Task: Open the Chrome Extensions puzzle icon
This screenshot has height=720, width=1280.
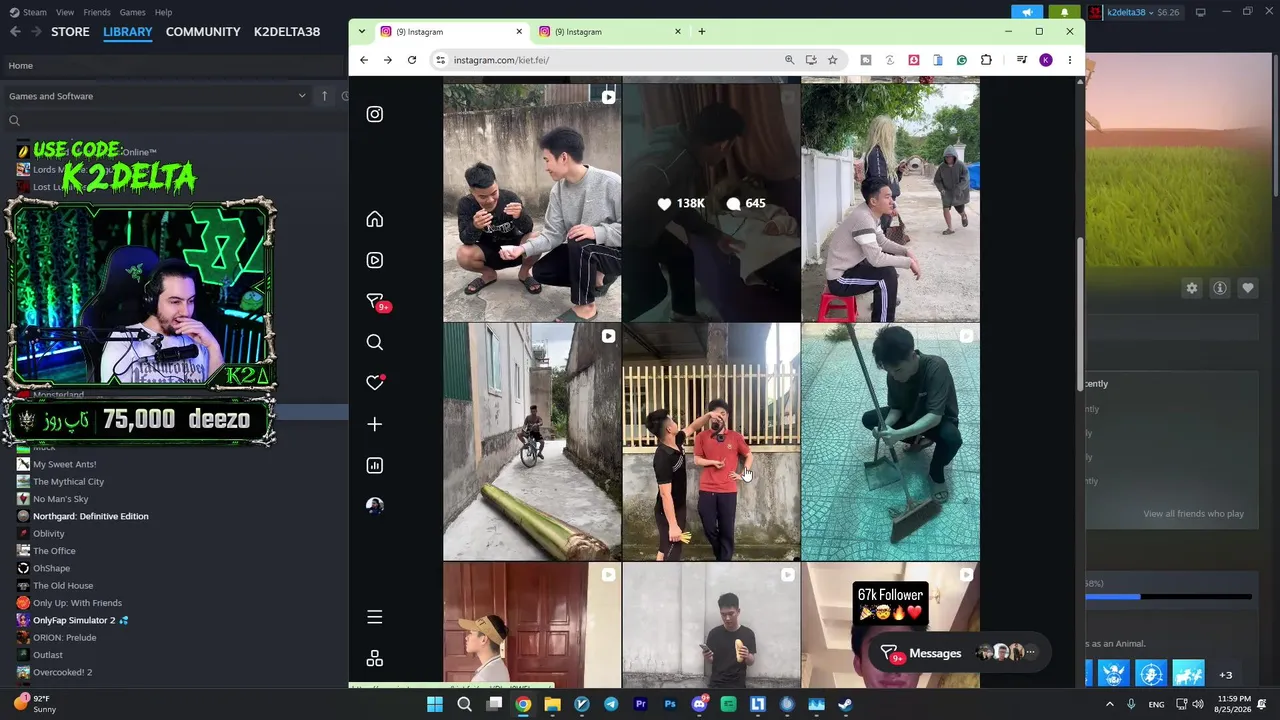Action: (986, 60)
